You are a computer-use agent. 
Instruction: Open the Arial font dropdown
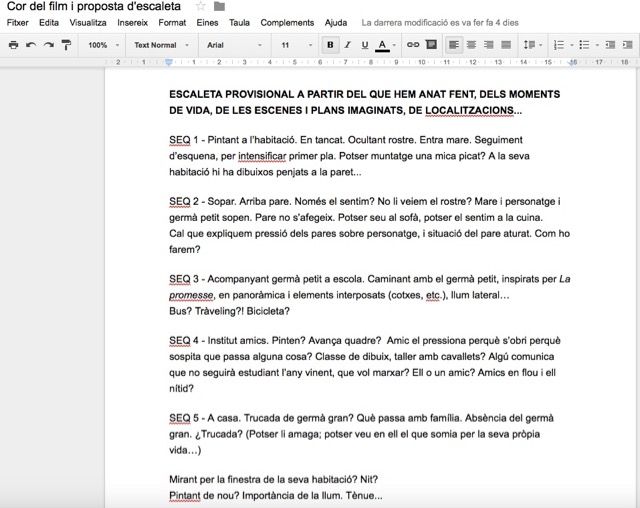click(x=234, y=45)
